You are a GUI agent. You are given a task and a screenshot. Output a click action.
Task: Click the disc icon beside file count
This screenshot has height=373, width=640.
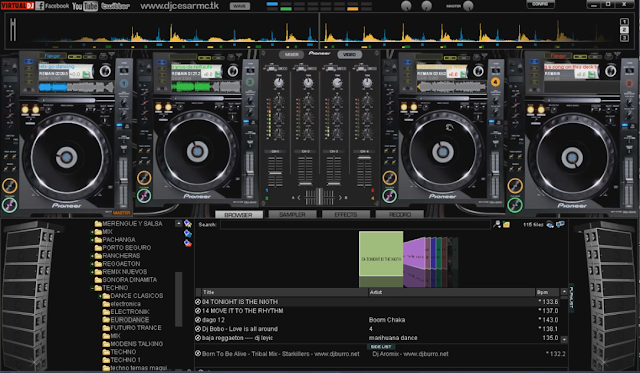pyautogui.click(x=550, y=224)
